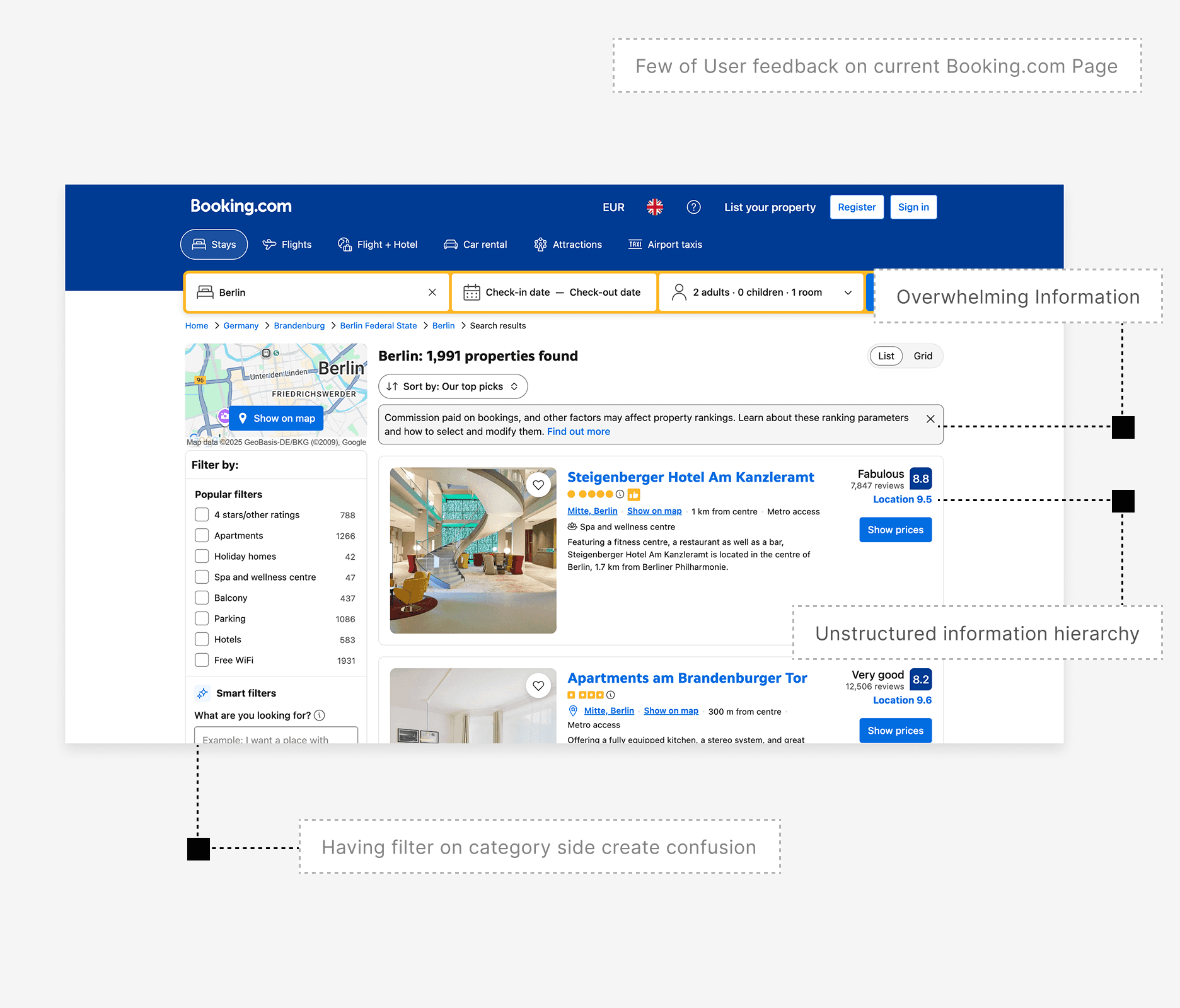This screenshot has width=1180, height=1008.
Task: Check 4 stars/other ratings filter
Action: click(202, 514)
